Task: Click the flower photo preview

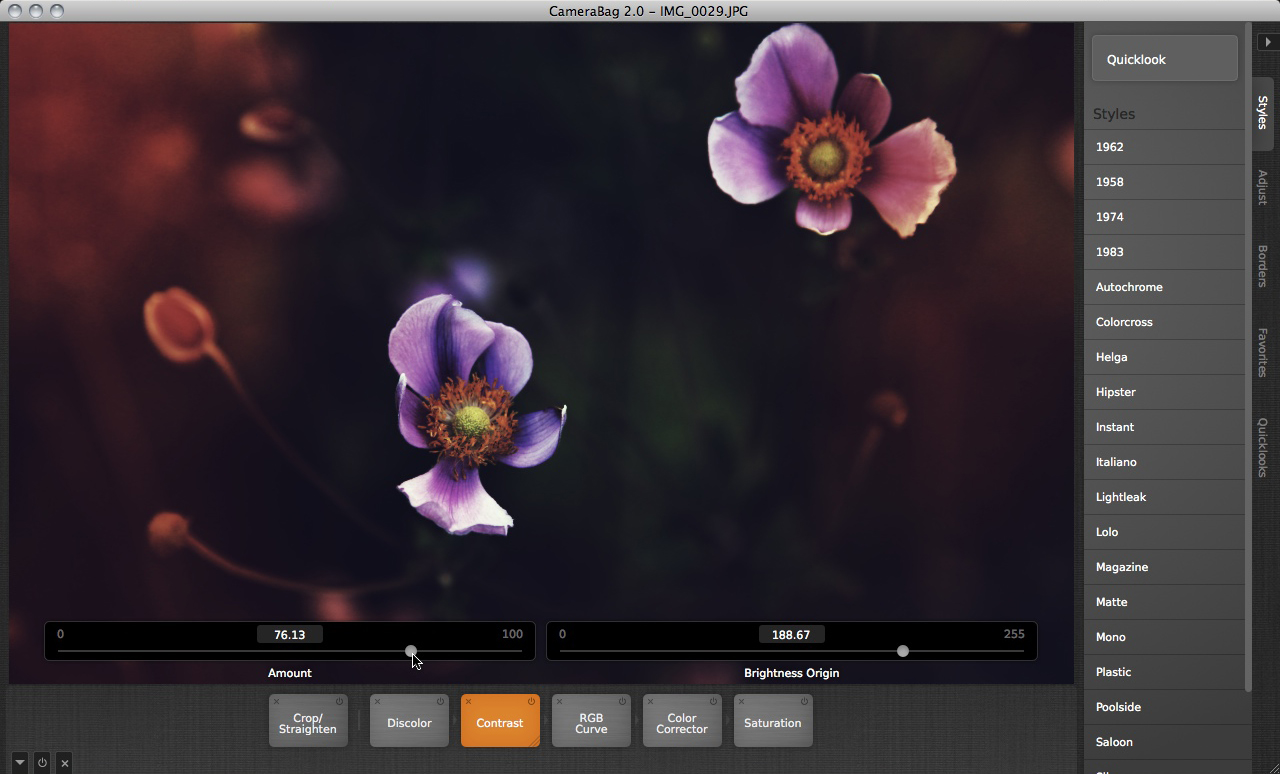Action: point(541,353)
